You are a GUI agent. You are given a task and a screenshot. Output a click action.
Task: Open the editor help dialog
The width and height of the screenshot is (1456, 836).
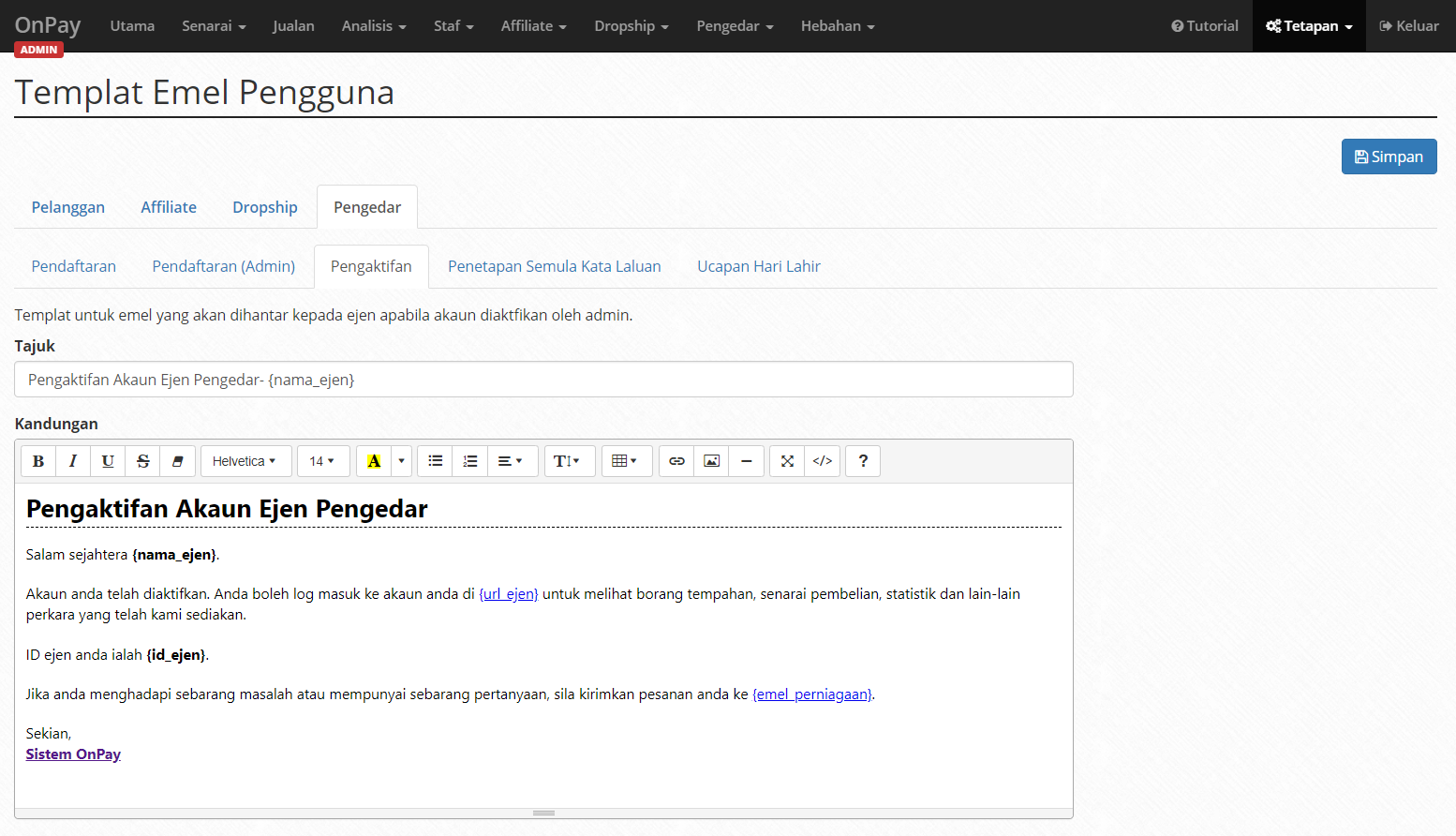[863, 461]
